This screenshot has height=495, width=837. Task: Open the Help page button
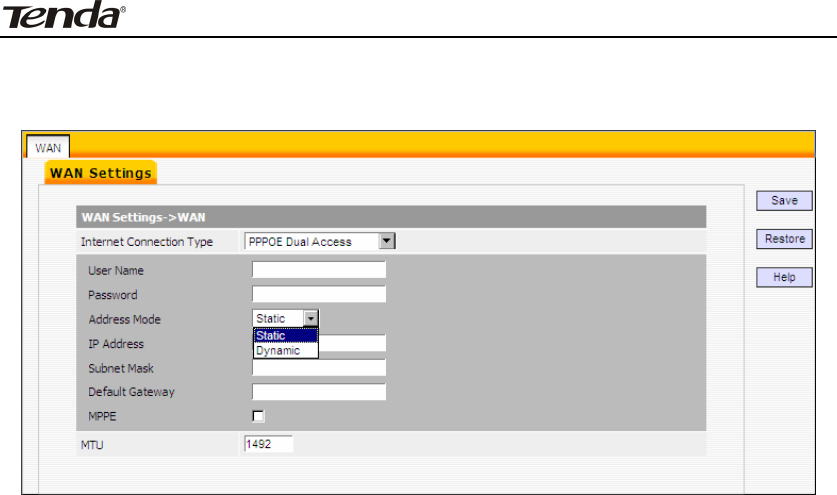[x=784, y=277]
